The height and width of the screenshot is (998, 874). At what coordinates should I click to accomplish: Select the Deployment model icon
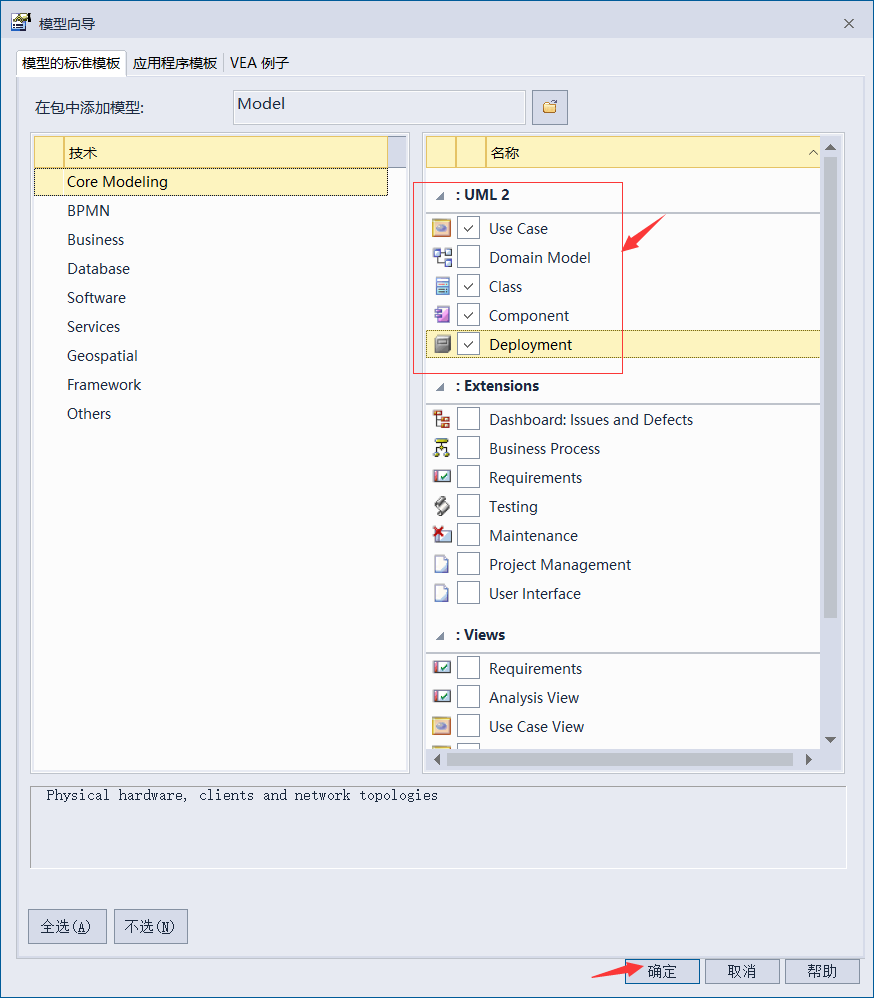click(440, 343)
